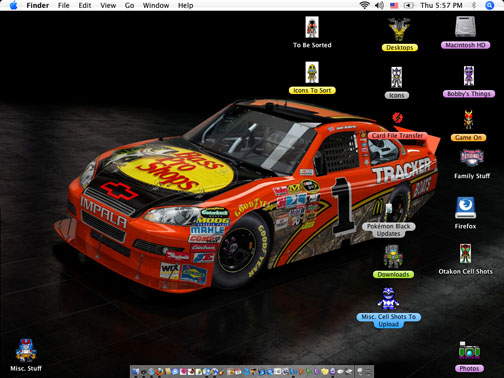Open the Wi-Fi status menu
This screenshot has width=504, height=378.
coord(364,5)
